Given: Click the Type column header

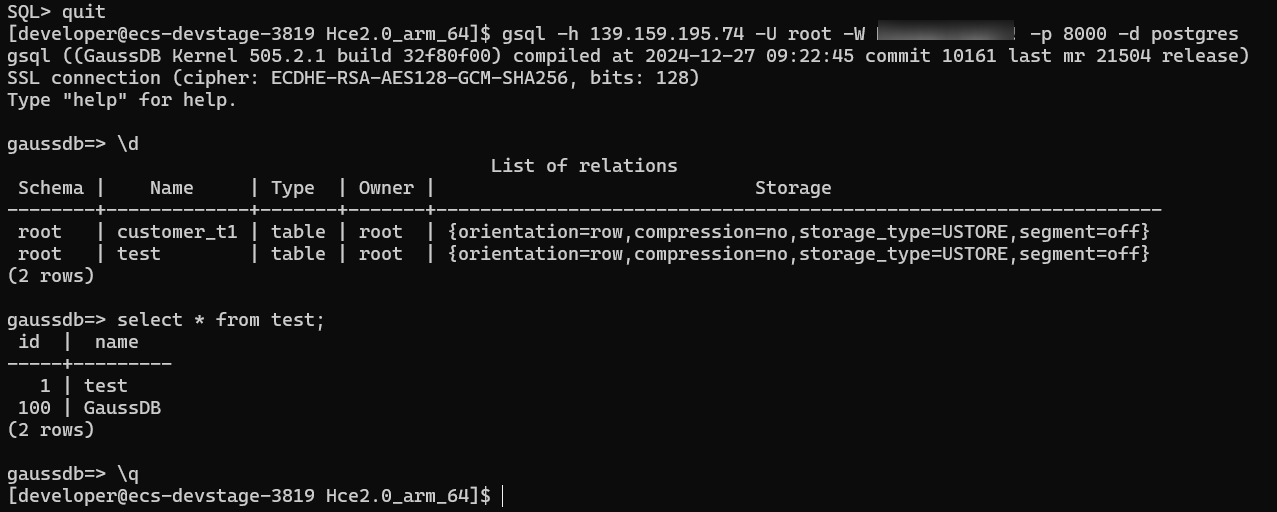Looking at the screenshot, I should pos(292,188).
